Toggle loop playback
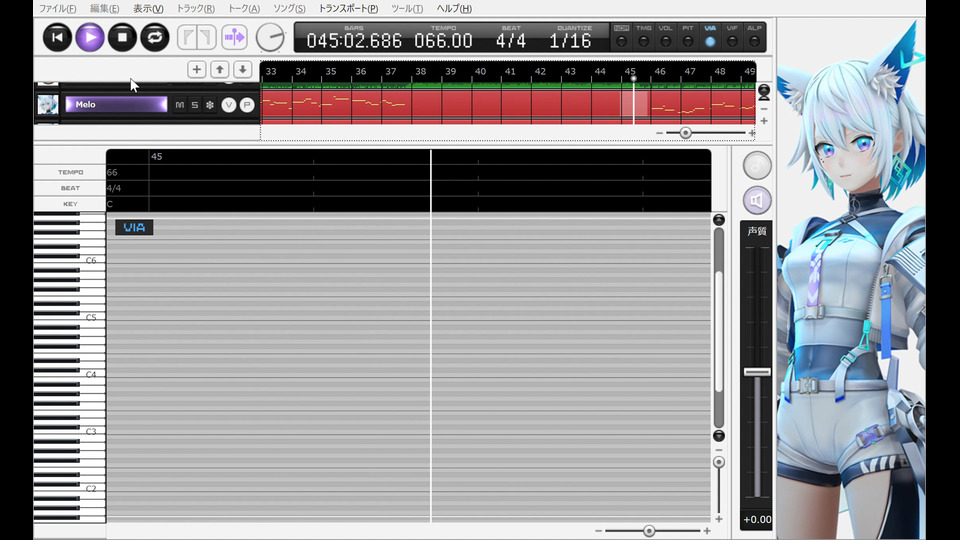 click(155, 37)
